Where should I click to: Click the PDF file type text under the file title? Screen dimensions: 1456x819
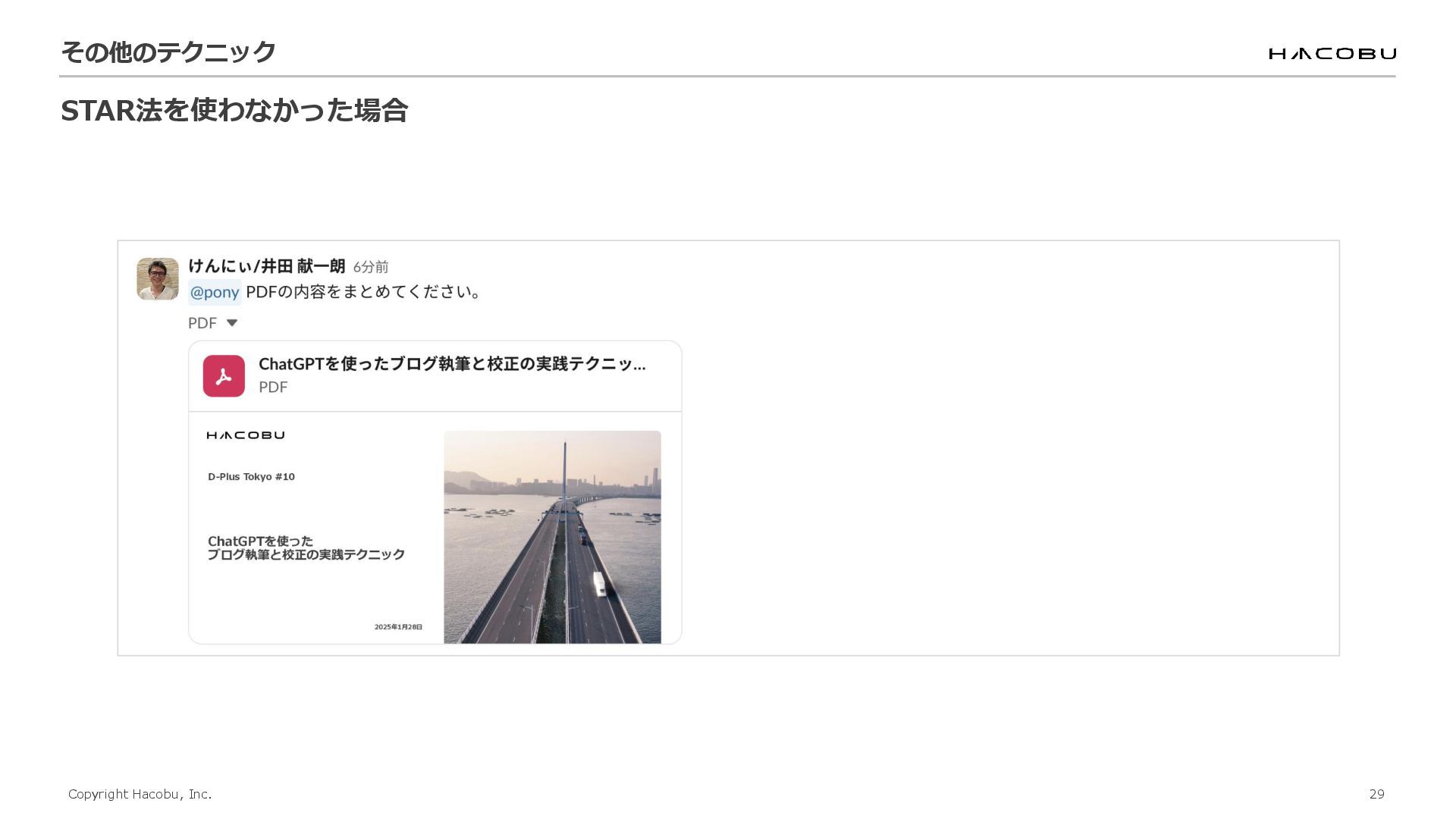pyautogui.click(x=273, y=388)
